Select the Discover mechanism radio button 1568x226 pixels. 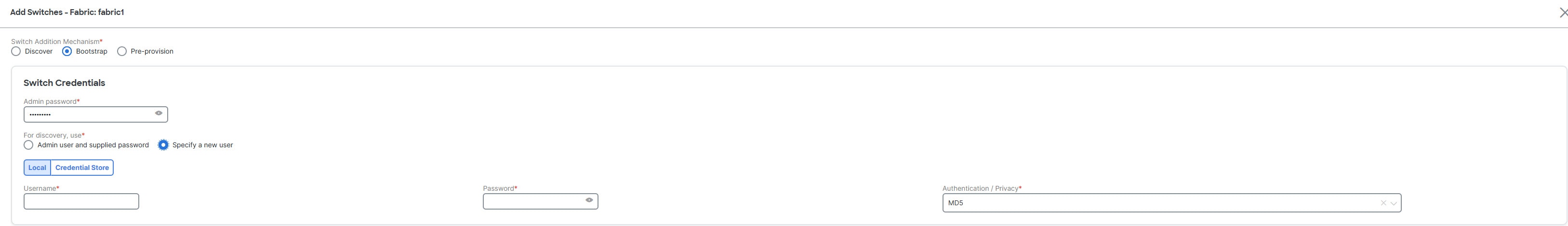(x=16, y=51)
